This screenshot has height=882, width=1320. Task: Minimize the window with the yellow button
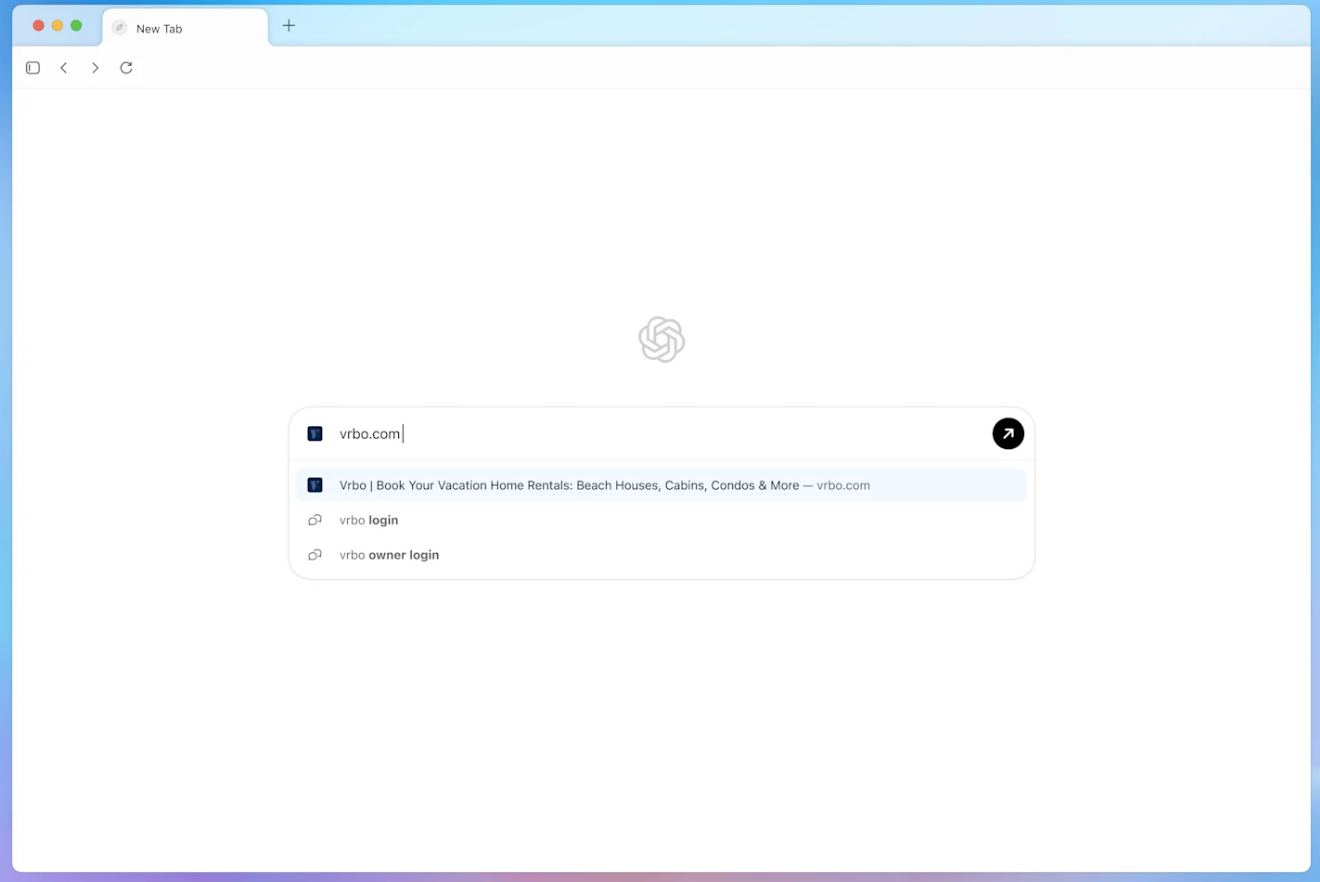point(57,26)
